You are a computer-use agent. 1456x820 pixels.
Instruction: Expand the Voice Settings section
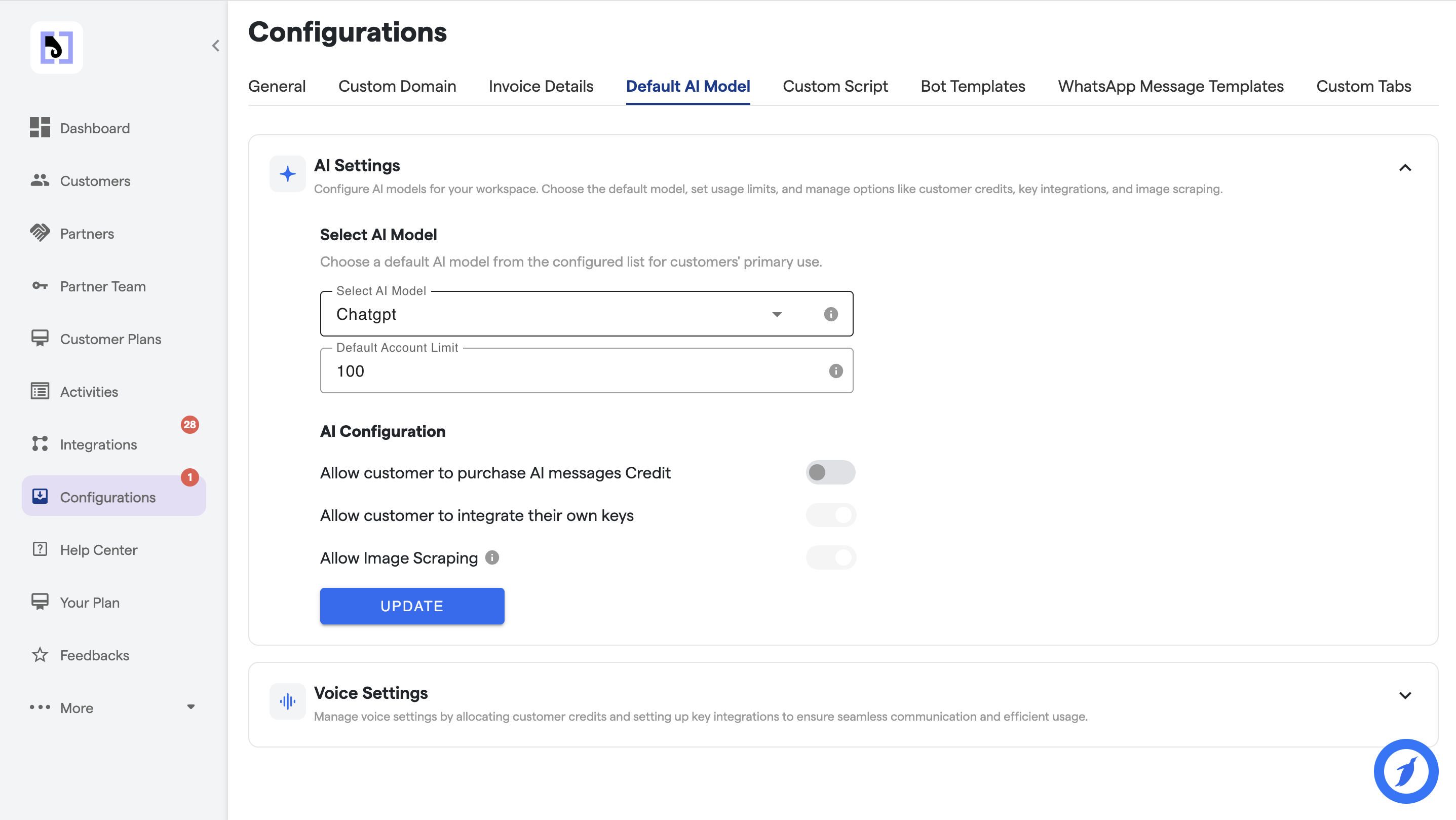[1404, 695]
